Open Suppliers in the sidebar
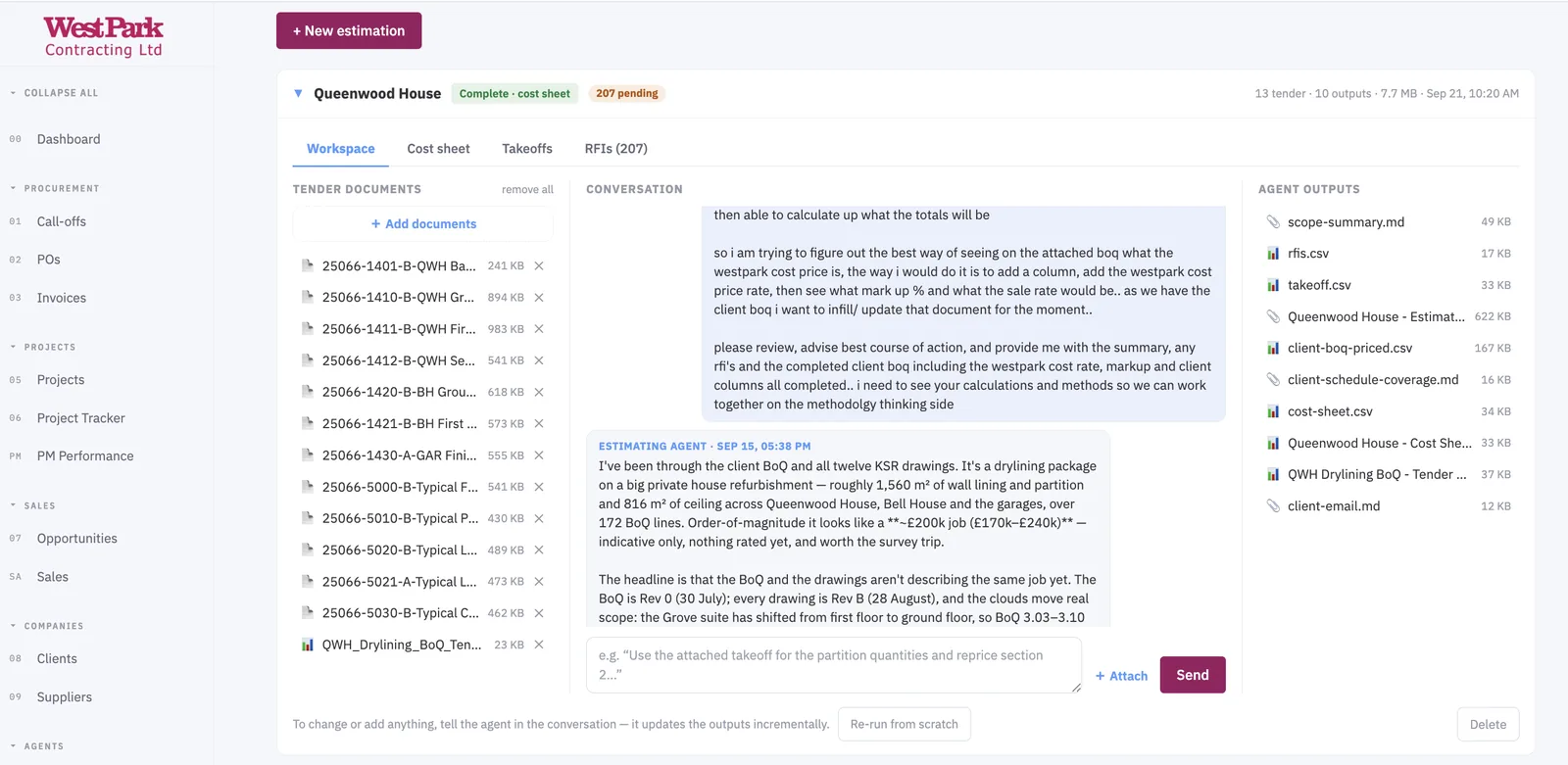Screen dimensions: 1568x765 [x=65, y=697]
